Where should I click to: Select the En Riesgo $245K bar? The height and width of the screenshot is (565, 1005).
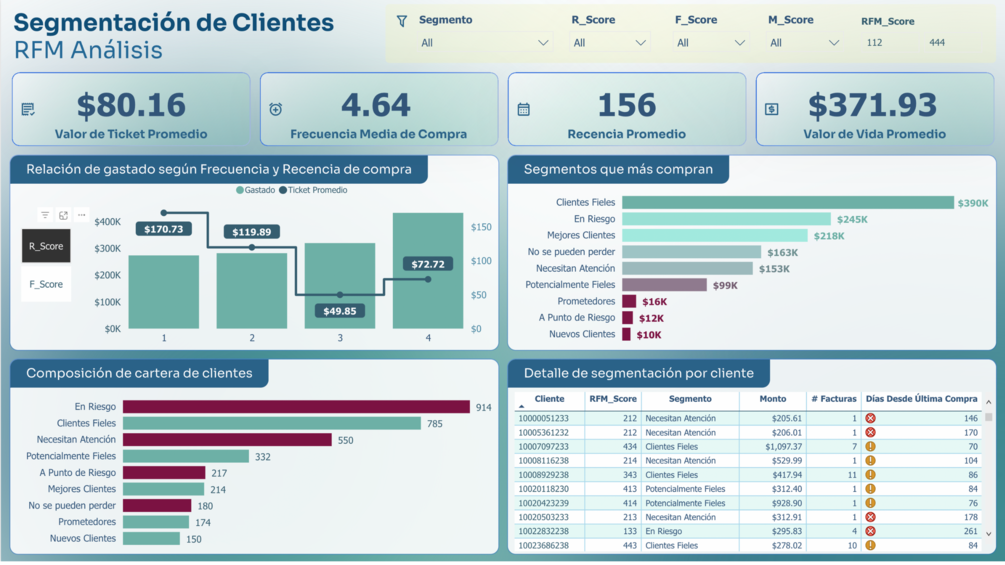(726, 219)
